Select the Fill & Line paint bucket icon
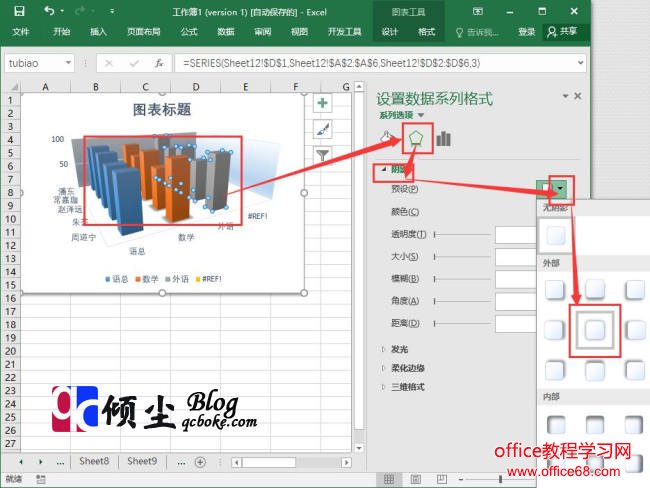The height and width of the screenshot is (488, 650). [386, 138]
